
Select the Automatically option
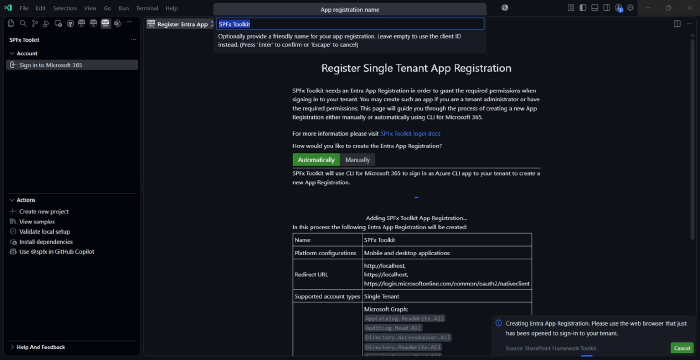(x=316, y=159)
